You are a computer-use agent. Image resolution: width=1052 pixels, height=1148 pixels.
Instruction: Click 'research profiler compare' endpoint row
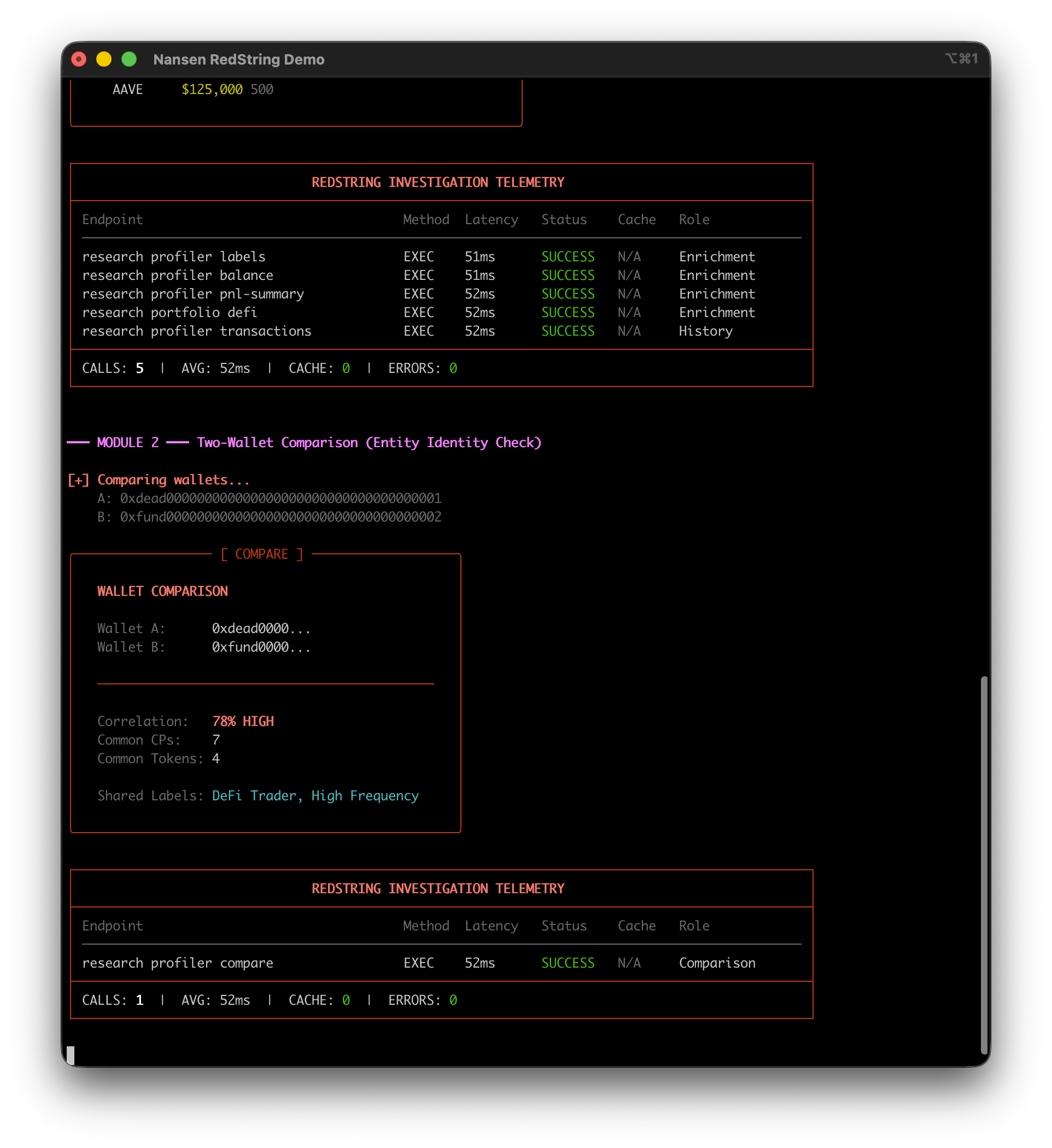(x=441, y=963)
